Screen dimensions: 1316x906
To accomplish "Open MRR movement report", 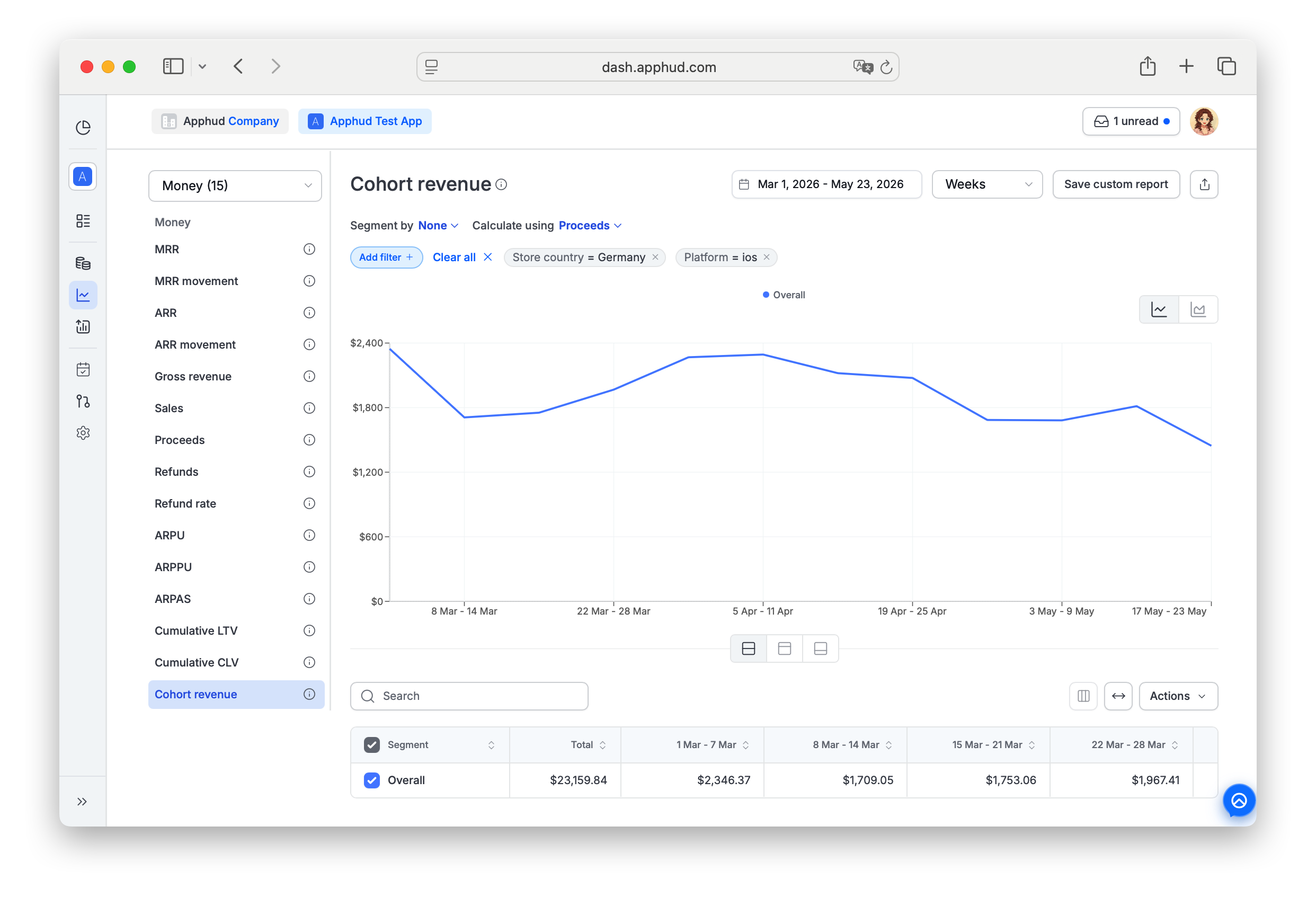I will click(x=197, y=281).
